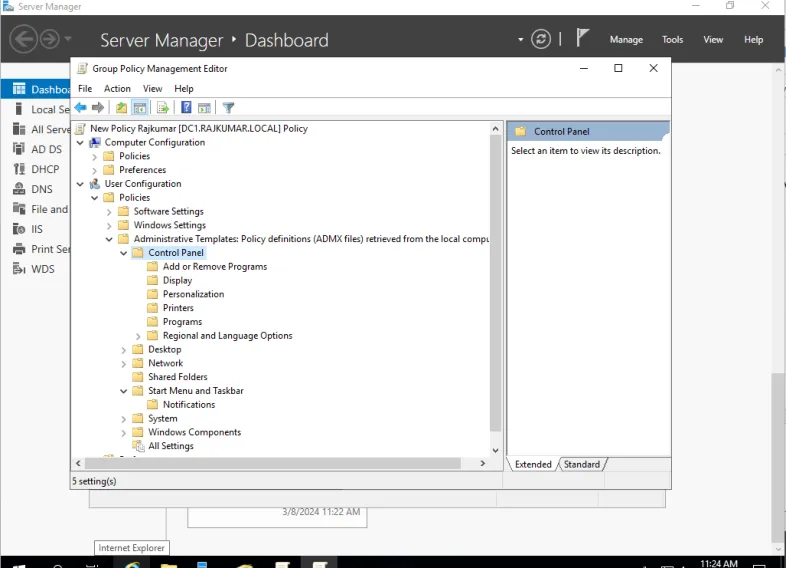Expand Windows Settings node
Screen dimensions: 786x568
[x=109, y=226]
